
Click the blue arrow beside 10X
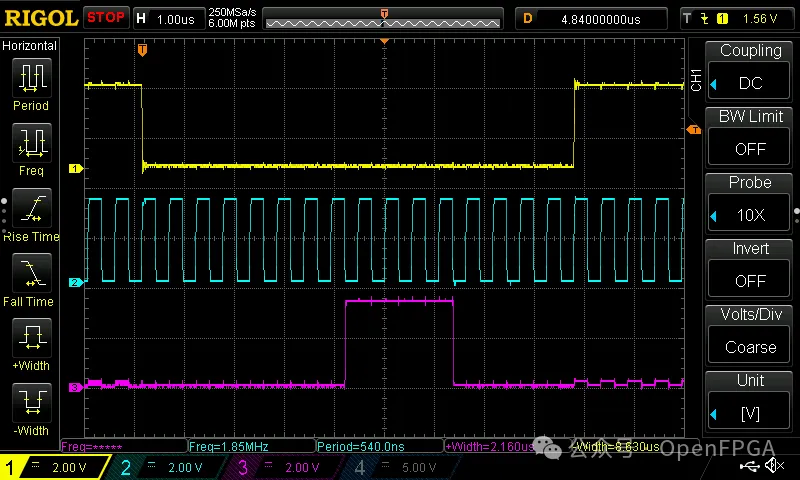[714, 216]
